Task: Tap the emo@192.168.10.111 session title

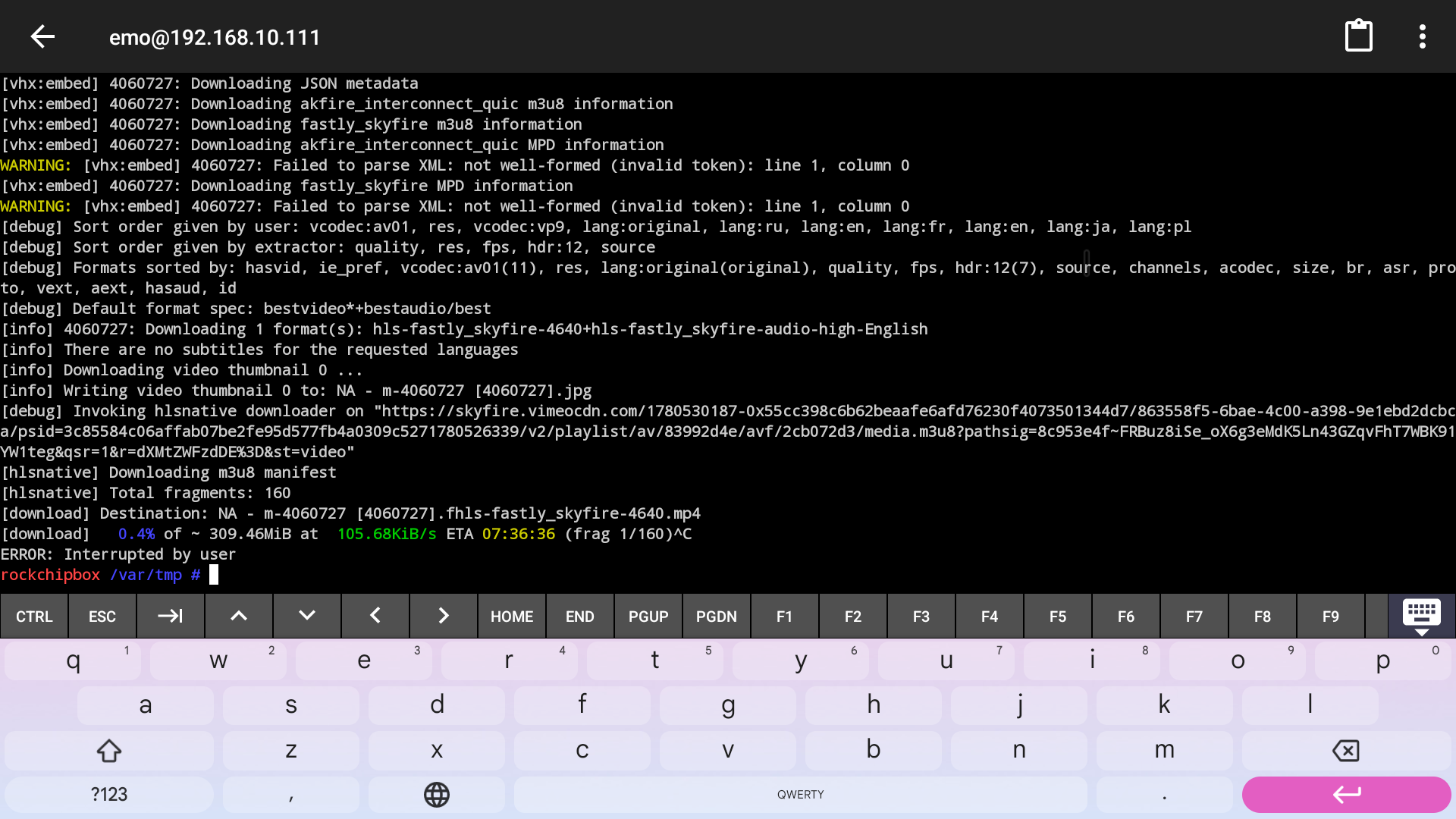Action: 215,37
